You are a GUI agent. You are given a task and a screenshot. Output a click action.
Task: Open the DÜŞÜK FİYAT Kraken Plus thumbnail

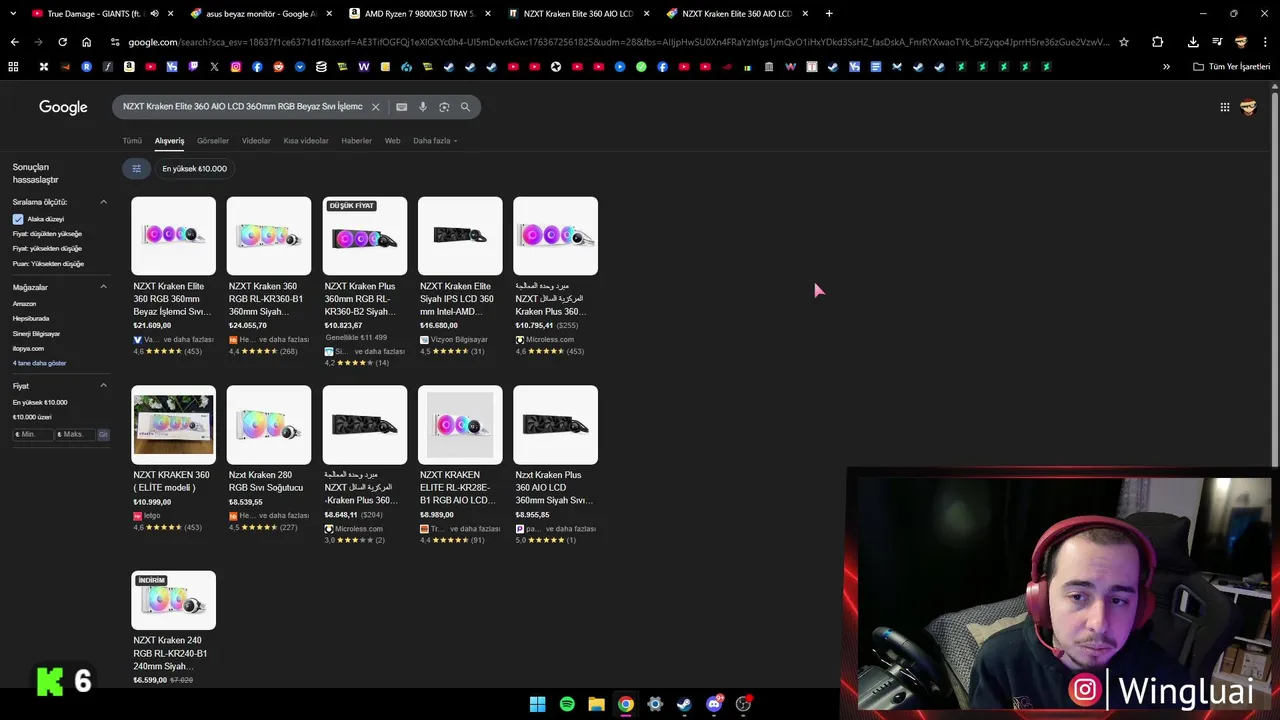(x=365, y=236)
